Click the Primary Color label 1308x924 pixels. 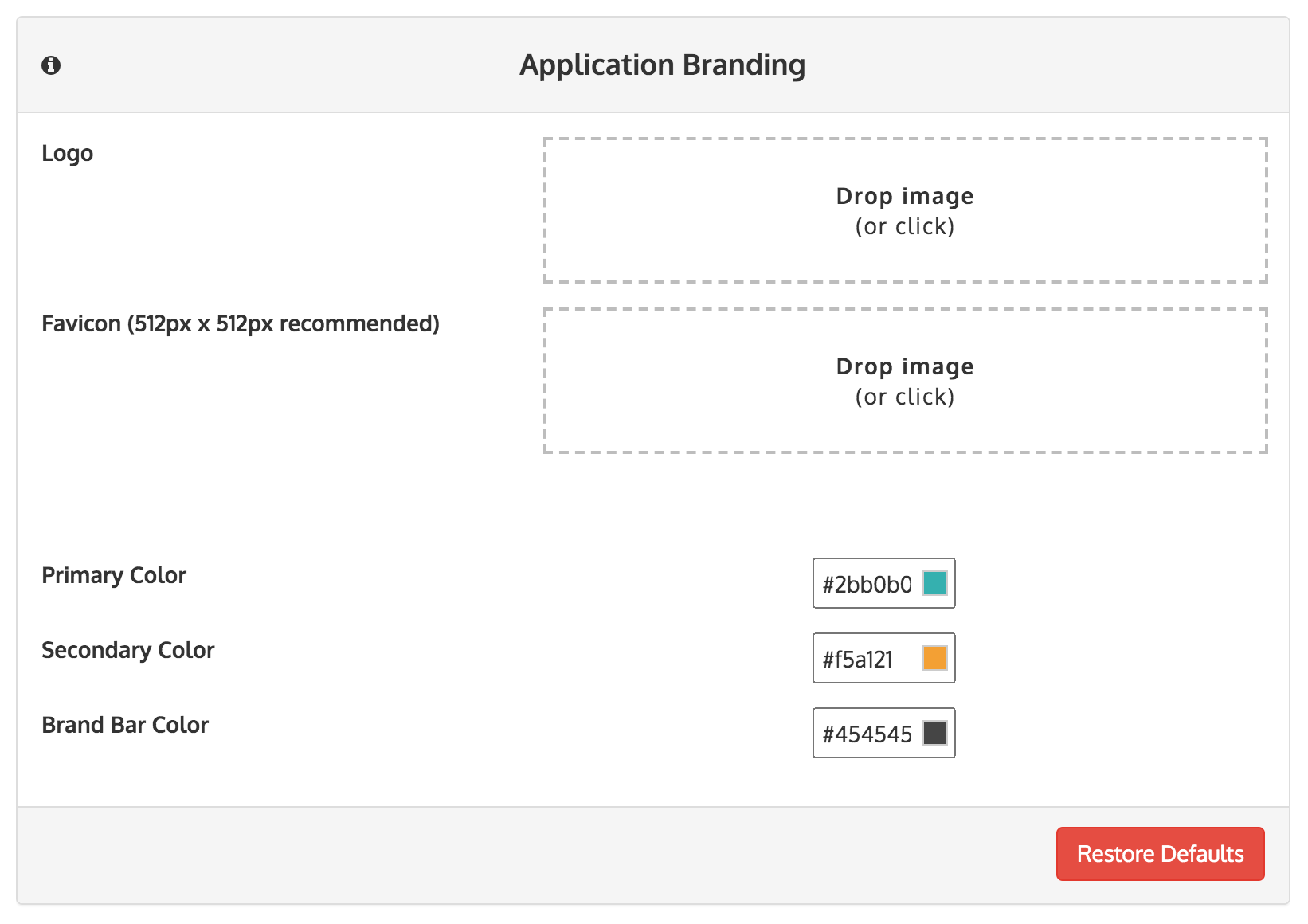point(114,575)
